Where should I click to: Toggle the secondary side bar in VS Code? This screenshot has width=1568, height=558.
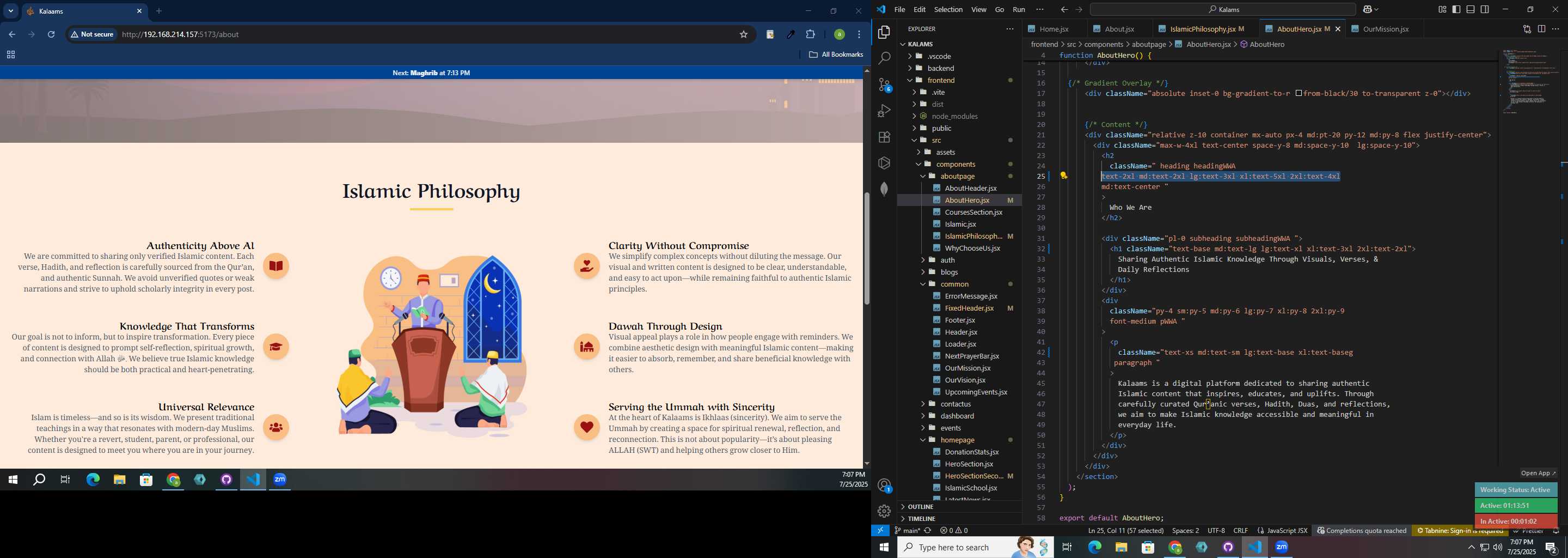[x=1485, y=9]
